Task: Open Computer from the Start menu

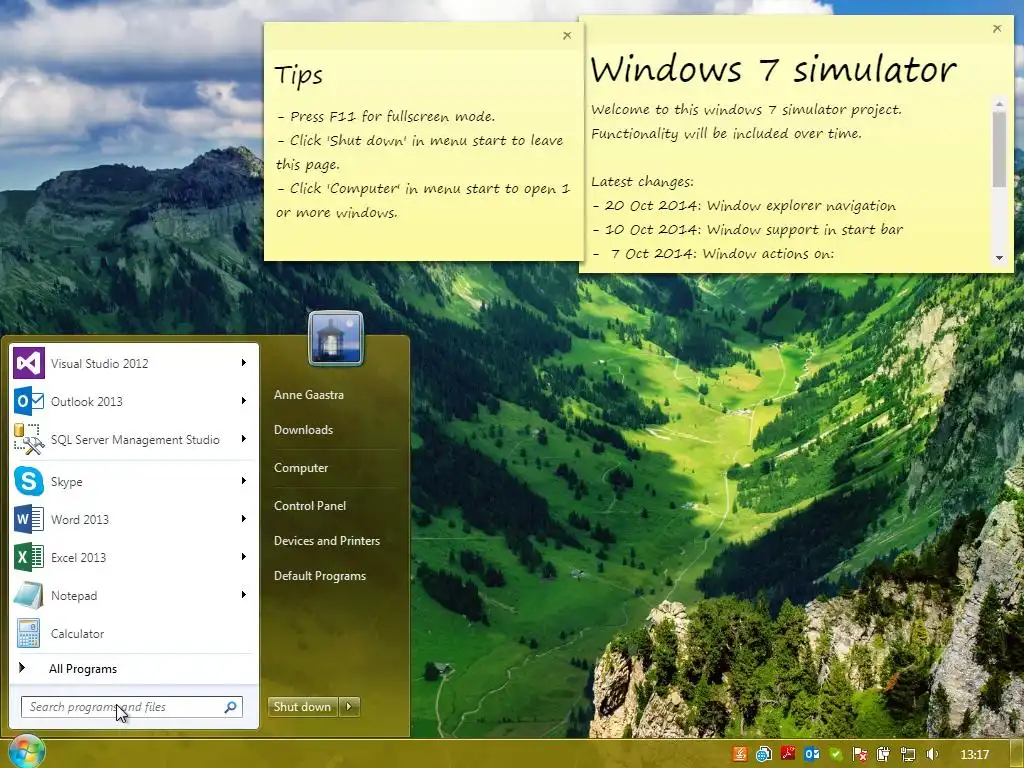Action: [301, 468]
